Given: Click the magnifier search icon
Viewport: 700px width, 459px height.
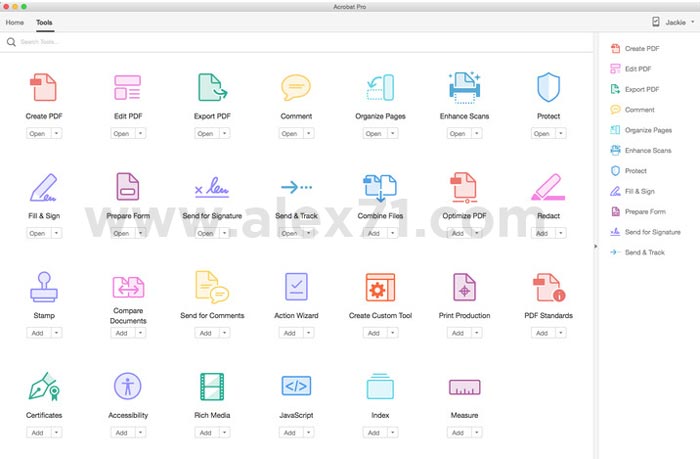Looking at the screenshot, I should coord(11,42).
